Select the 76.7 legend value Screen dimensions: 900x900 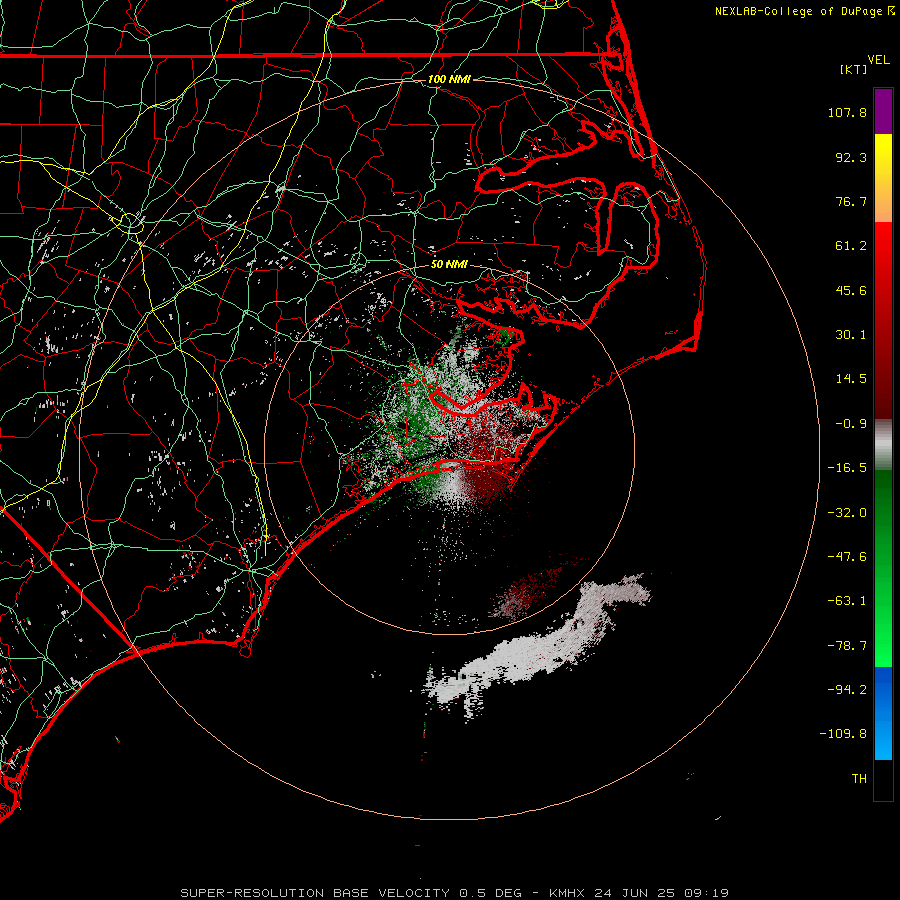[851, 201]
